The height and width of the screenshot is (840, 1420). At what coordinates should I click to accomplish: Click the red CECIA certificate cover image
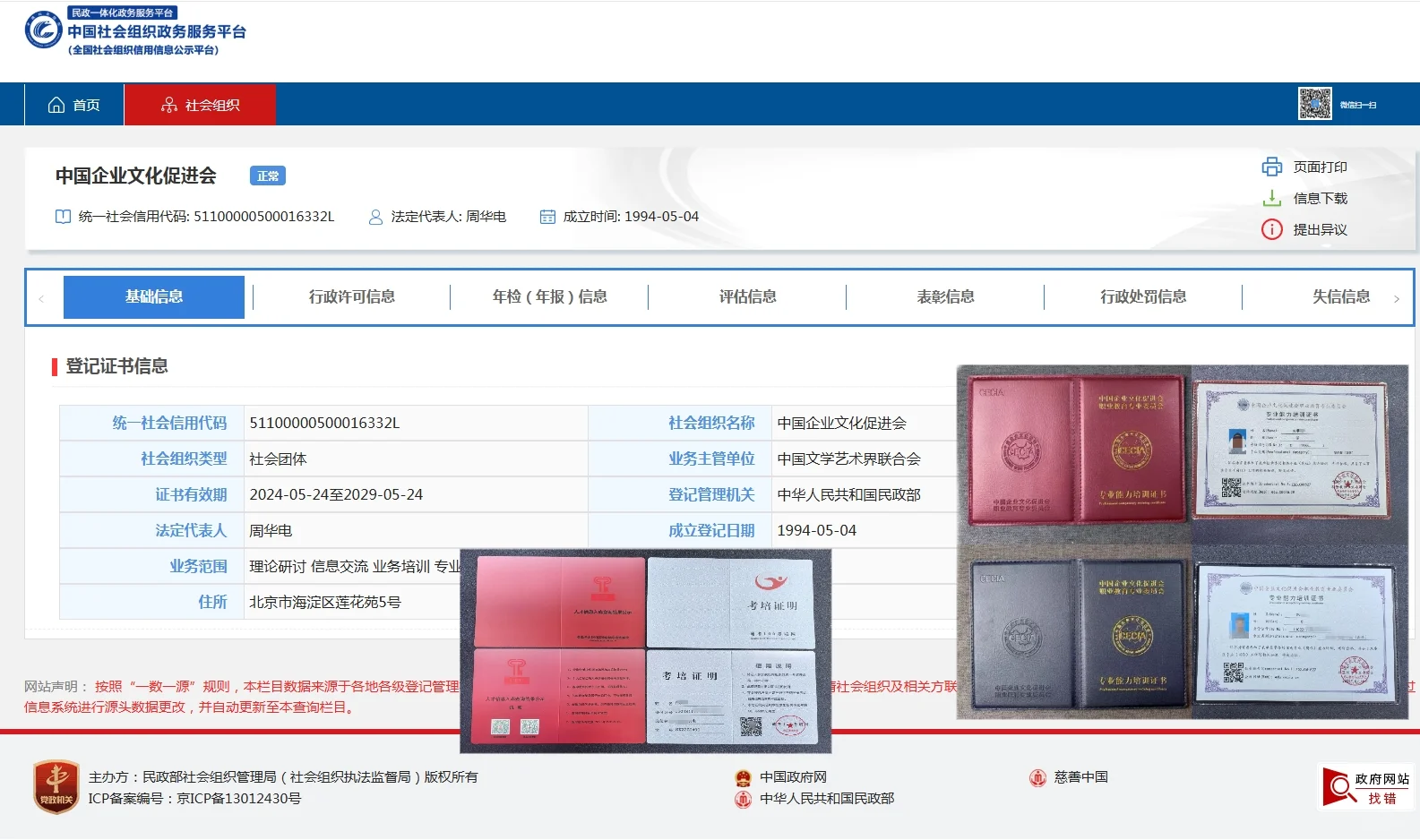pyautogui.click(x=1076, y=450)
